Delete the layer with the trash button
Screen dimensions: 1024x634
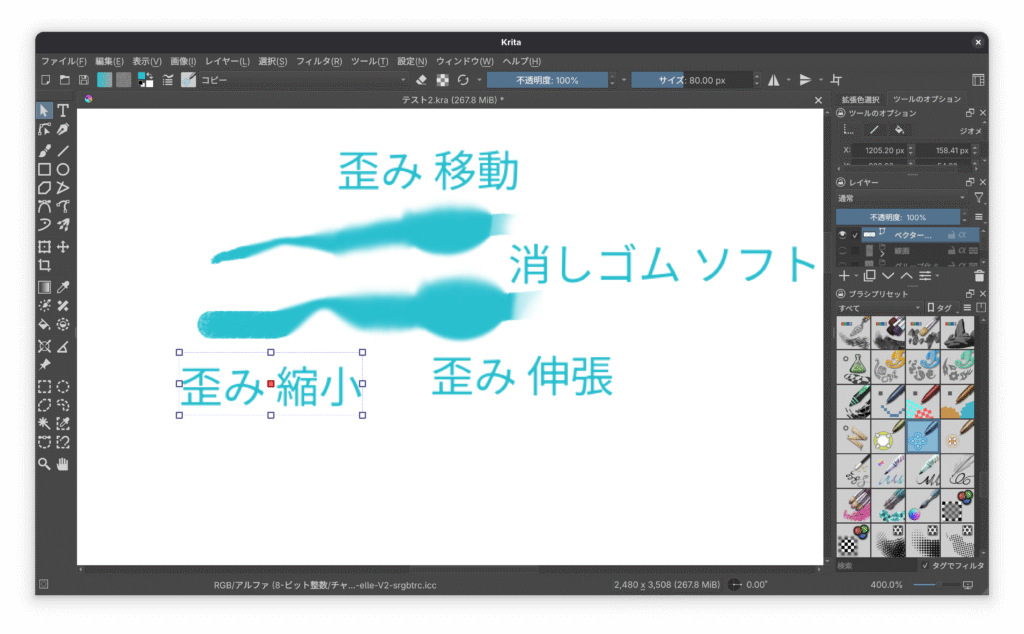(978, 276)
